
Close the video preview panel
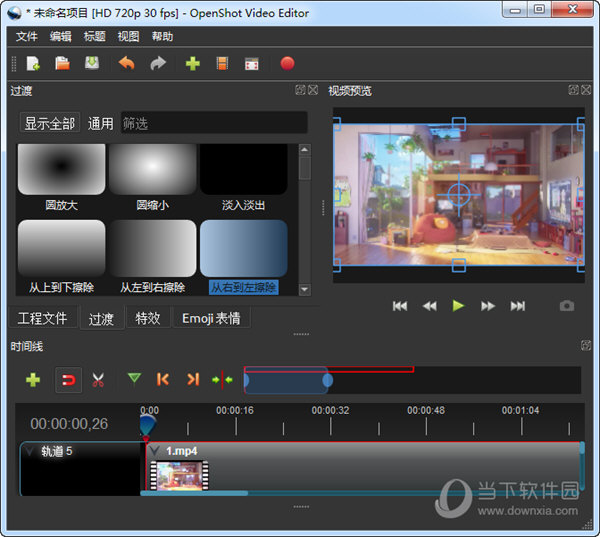coord(586,90)
